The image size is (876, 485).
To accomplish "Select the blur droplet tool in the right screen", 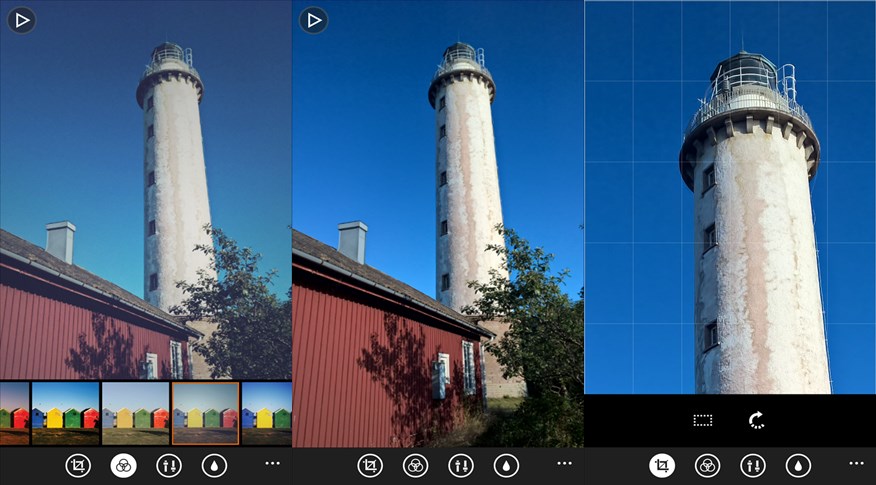I will click(799, 465).
